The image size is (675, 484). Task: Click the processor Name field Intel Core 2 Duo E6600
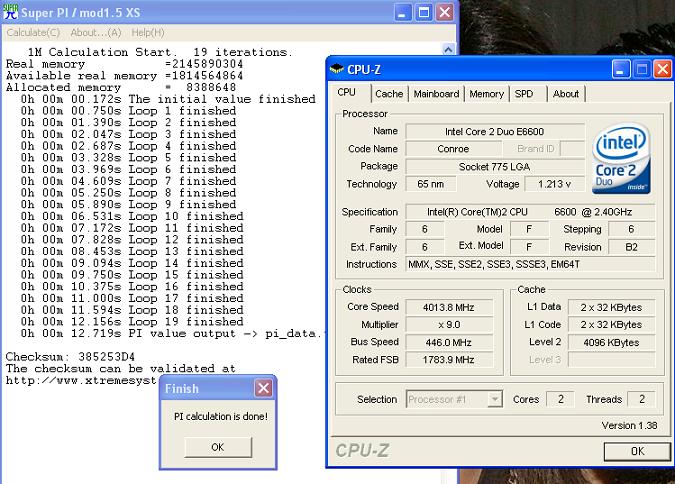pyautogui.click(x=495, y=132)
